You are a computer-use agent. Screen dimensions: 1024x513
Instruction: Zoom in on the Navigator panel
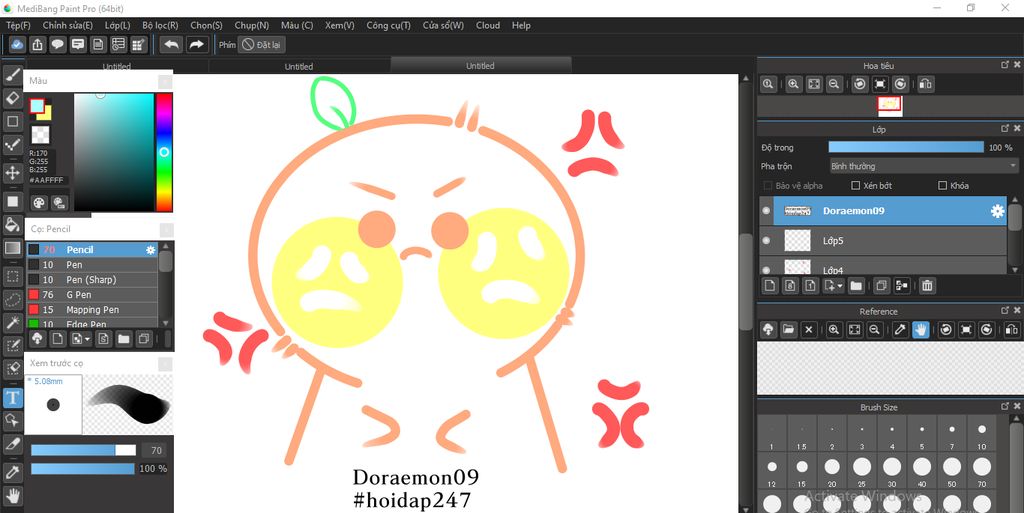coord(793,84)
